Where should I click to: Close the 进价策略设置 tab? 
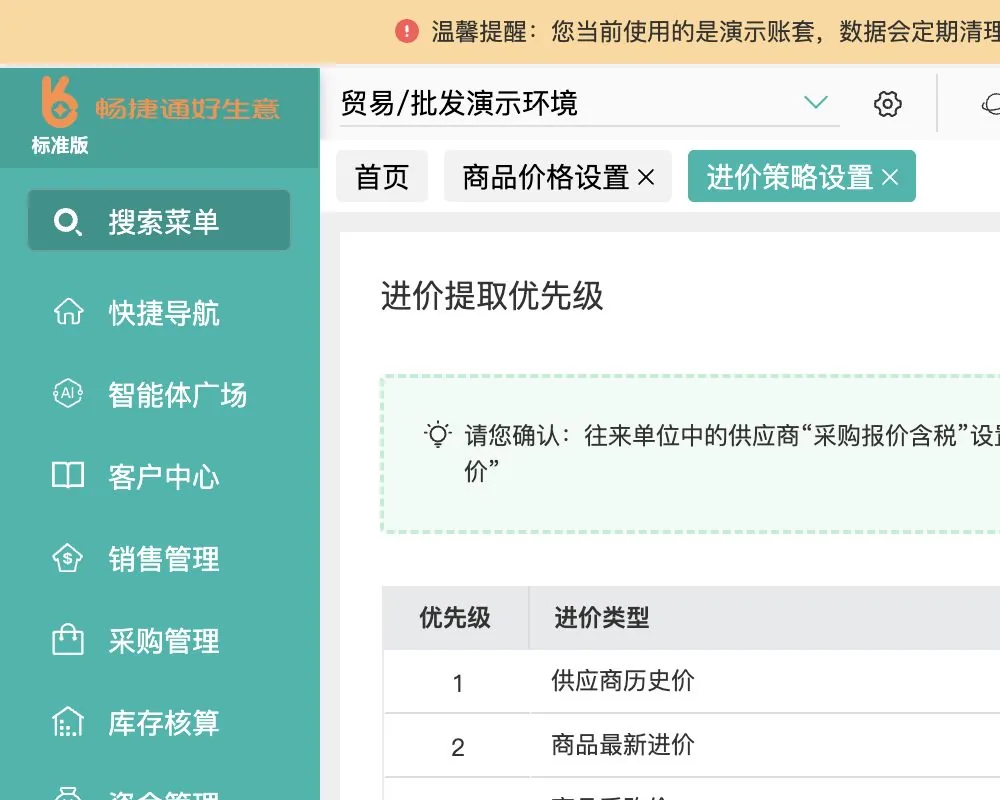point(890,177)
